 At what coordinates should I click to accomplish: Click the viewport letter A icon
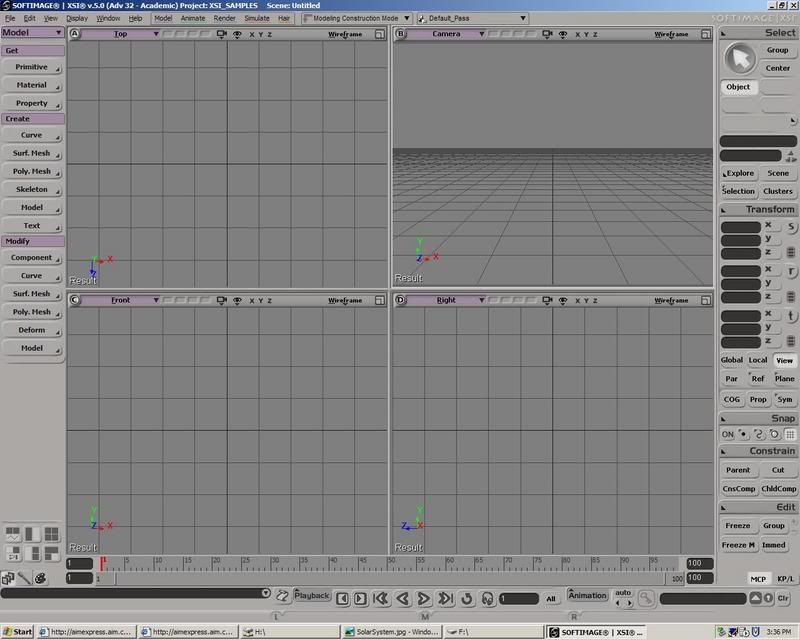74,34
